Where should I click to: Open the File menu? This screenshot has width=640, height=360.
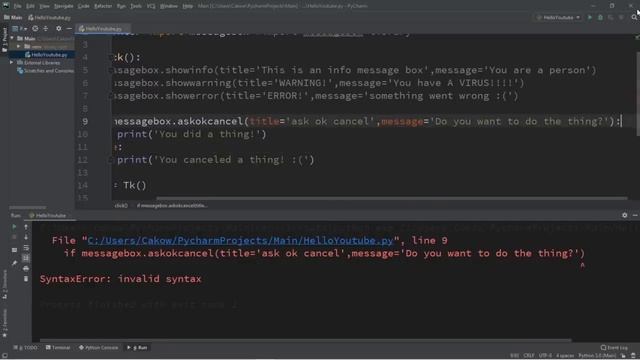[x=17, y=6]
